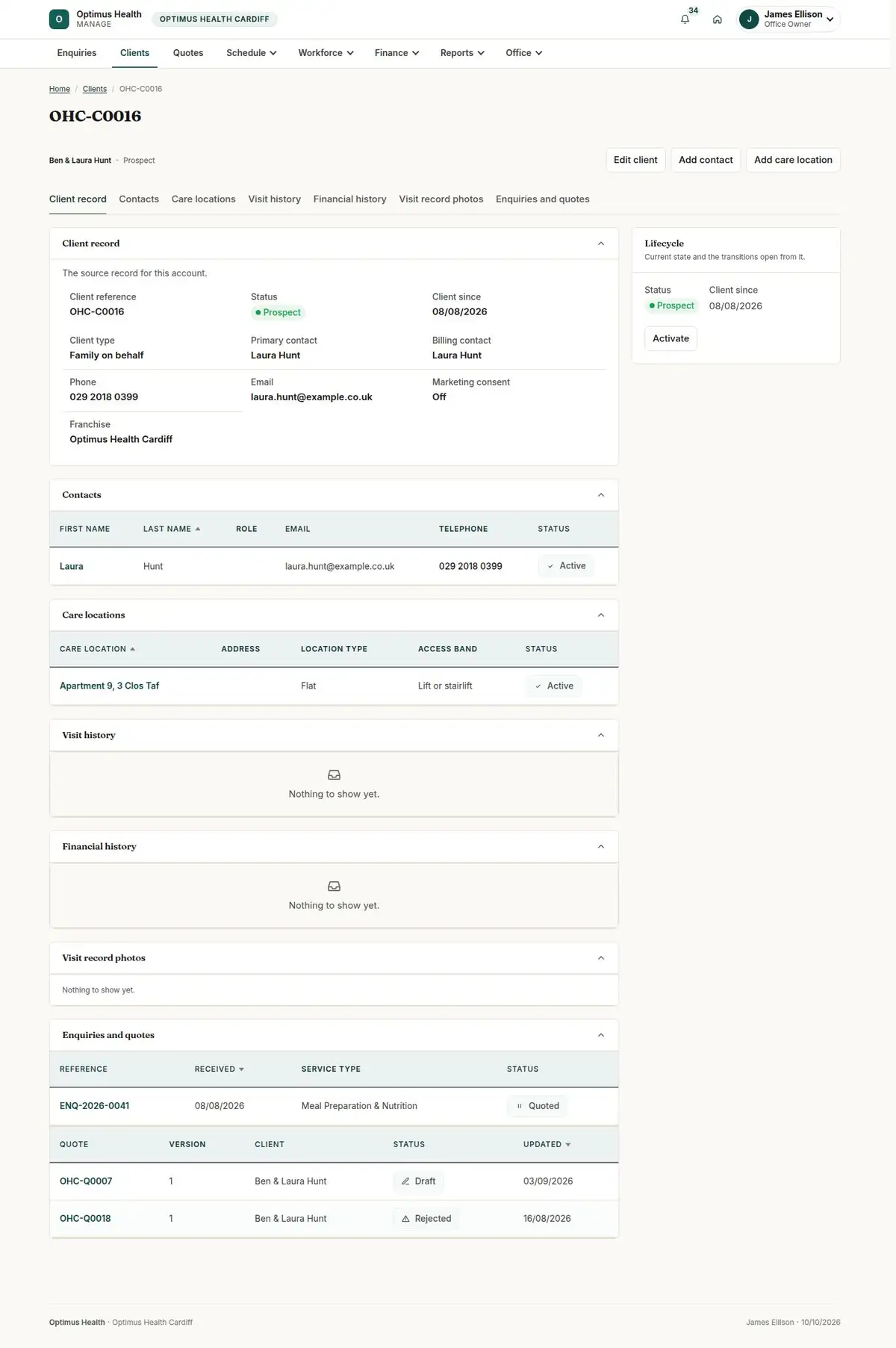Open the notifications bell
Image resolution: width=896 pixels, height=1348 pixels.
coord(685,19)
